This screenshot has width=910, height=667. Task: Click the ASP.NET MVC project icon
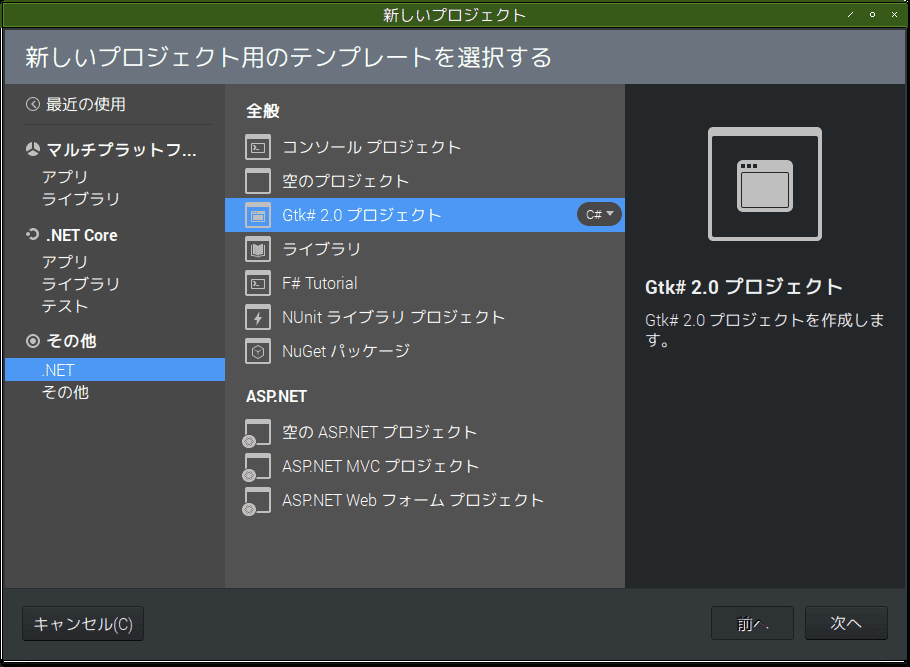(257, 467)
